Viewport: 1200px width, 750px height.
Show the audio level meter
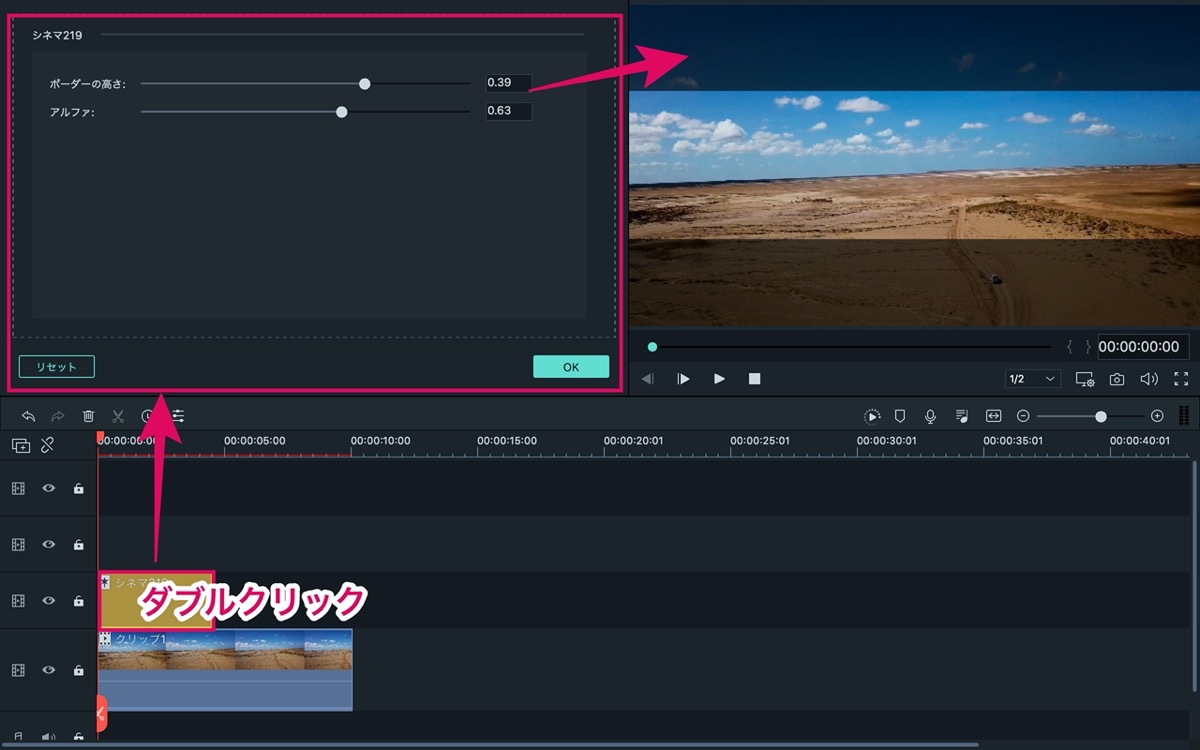click(x=1184, y=416)
